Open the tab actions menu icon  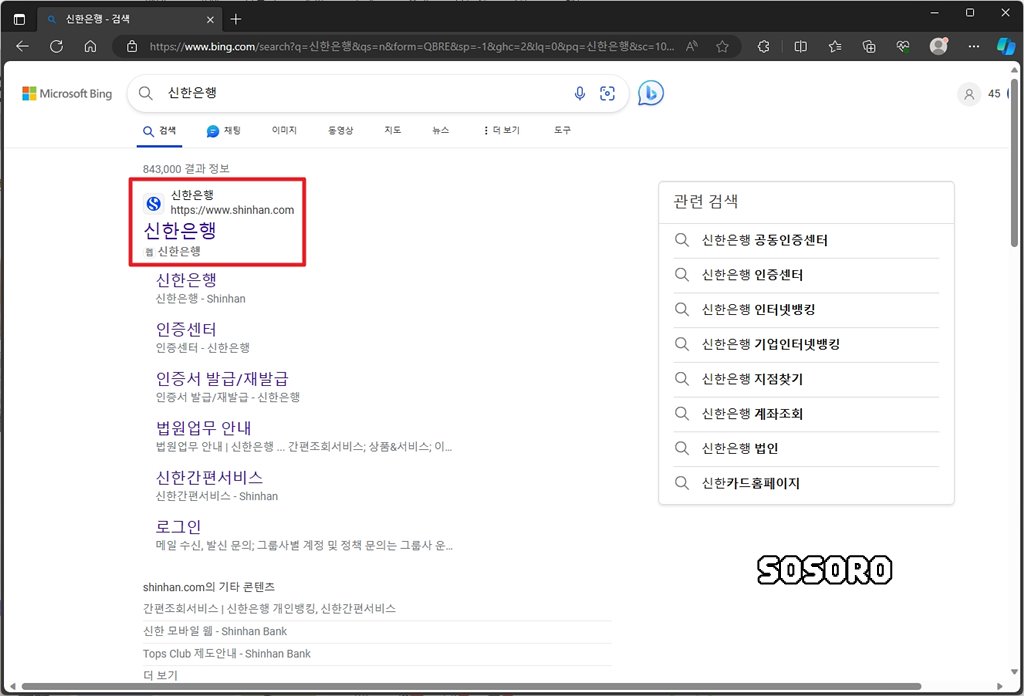(x=20, y=20)
